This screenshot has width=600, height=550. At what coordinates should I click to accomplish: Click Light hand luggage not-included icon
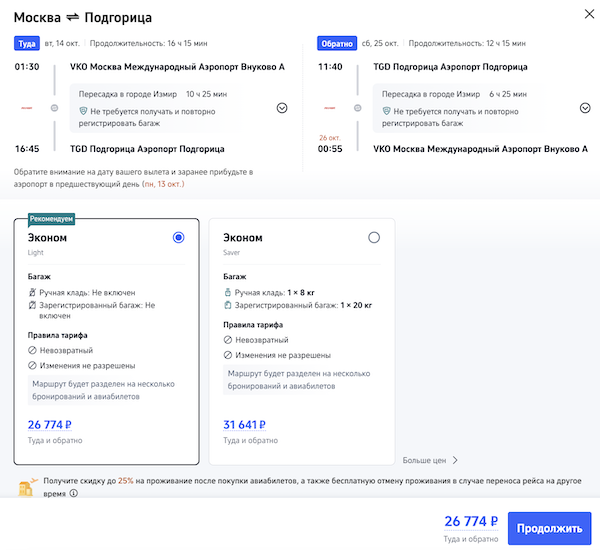[x=32, y=293]
